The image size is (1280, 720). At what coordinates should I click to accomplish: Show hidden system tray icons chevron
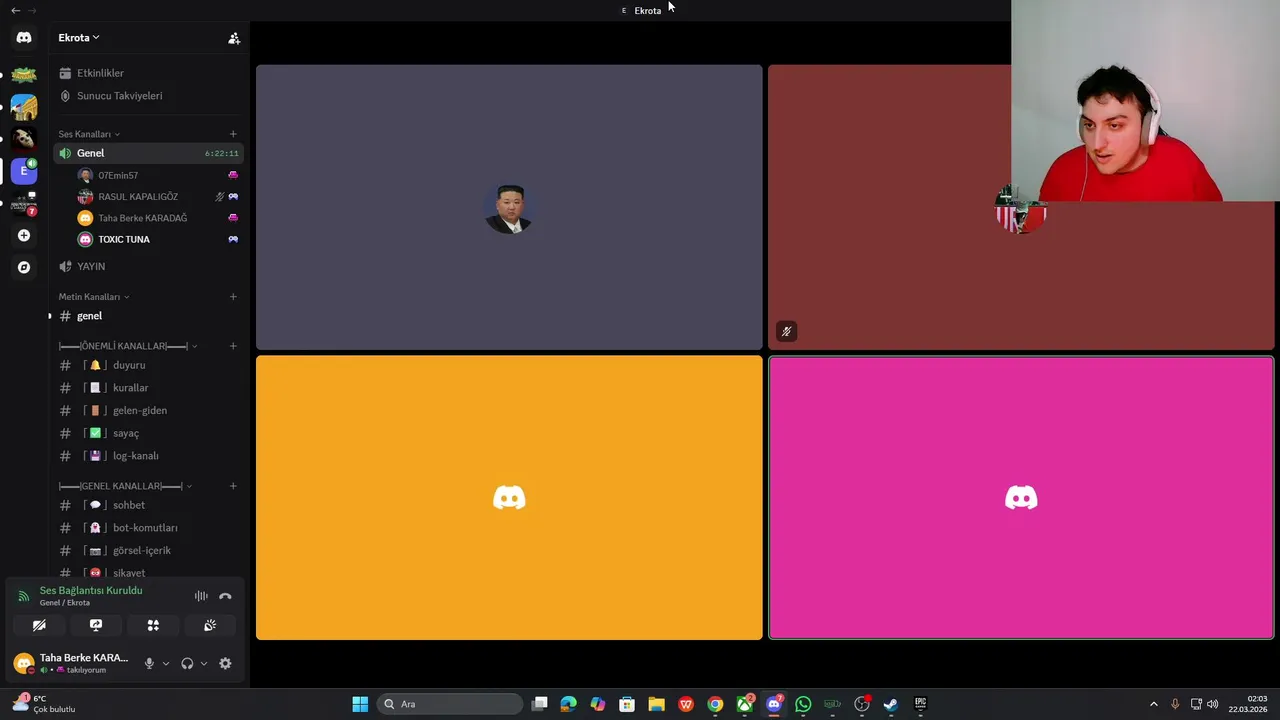pyautogui.click(x=1153, y=704)
